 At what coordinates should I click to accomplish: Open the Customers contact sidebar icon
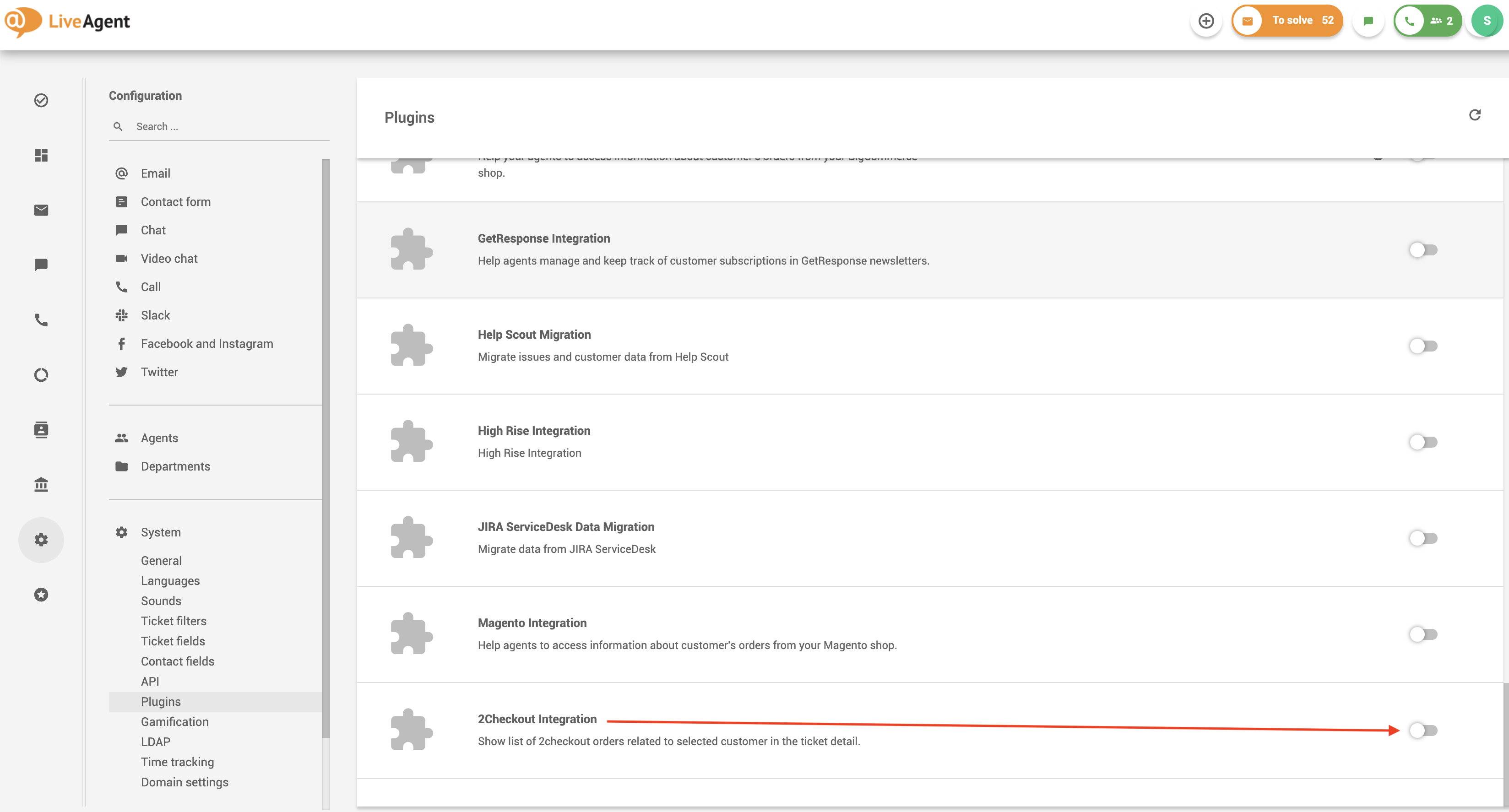pyautogui.click(x=41, y=429)
